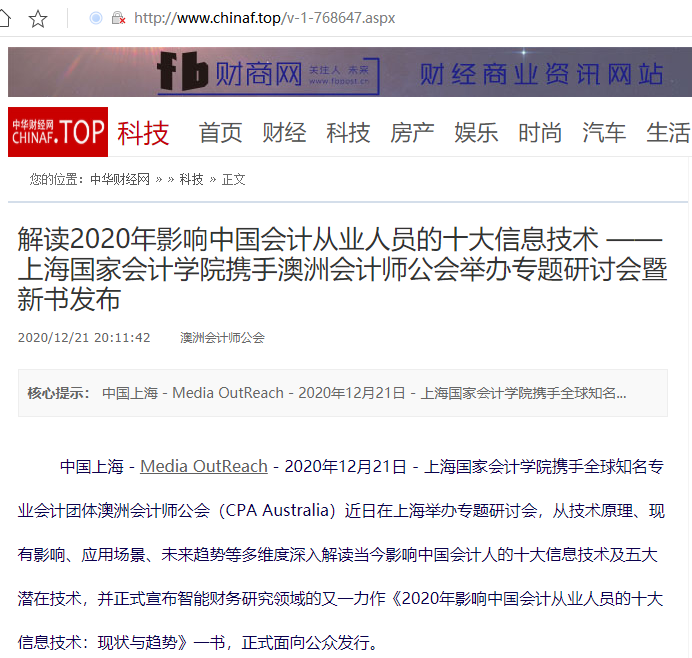This screenshot has width=692, height=658.
Task: Click the home icon in browser toolbar
Action: pyautogui.click(x=4, y=19)
